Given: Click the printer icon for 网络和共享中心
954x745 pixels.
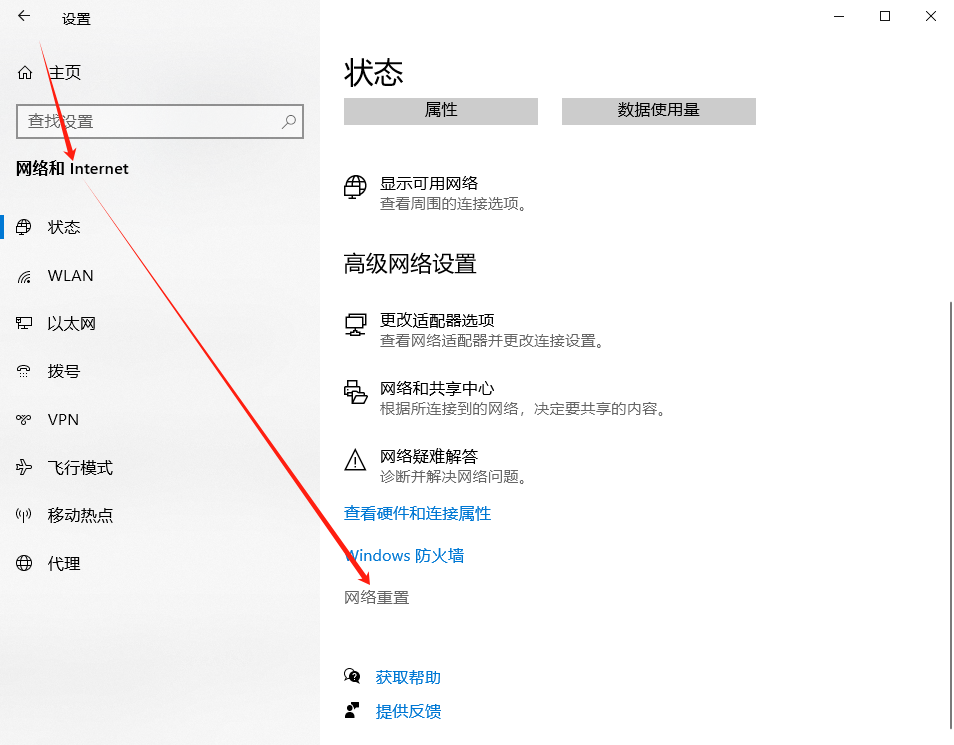Looking at the screenshot, I should click(x=355, y=392).
